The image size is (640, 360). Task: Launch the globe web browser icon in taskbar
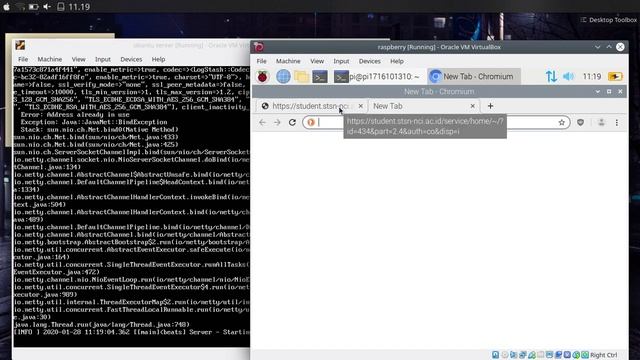pyautogui.click(x=283, y=76)
